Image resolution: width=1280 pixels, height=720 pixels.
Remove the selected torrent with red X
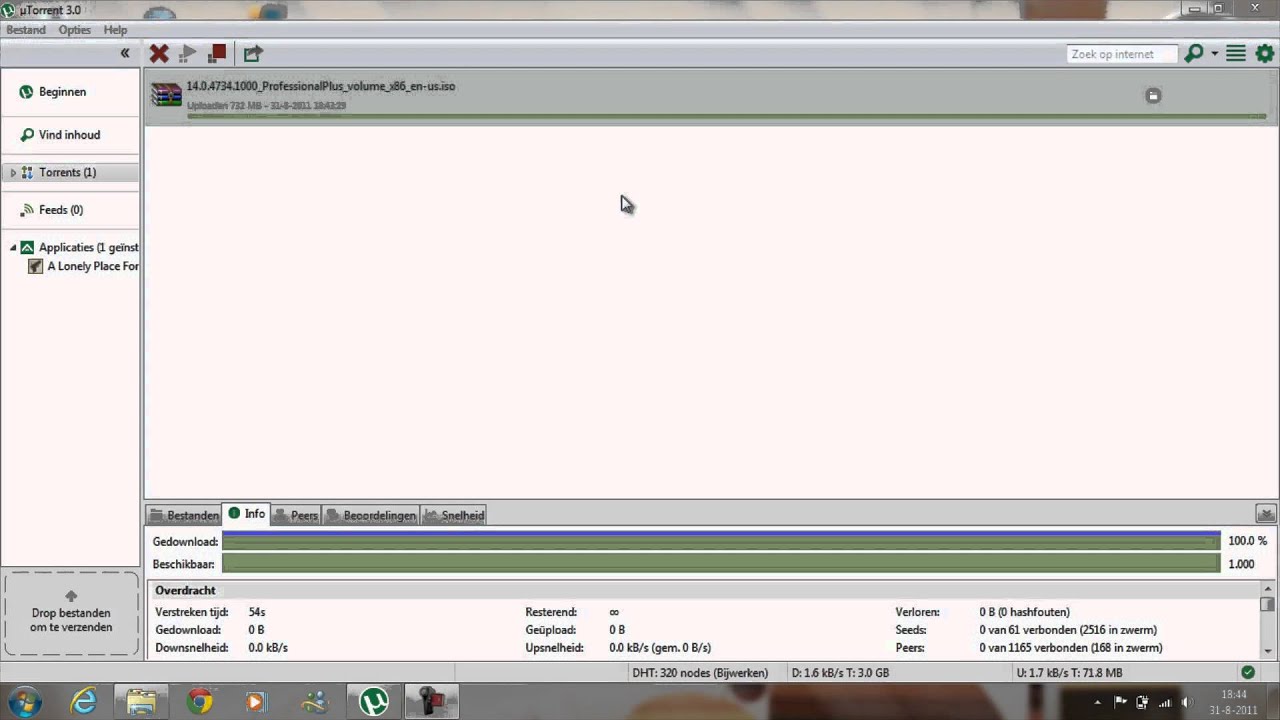pos(159,54)
